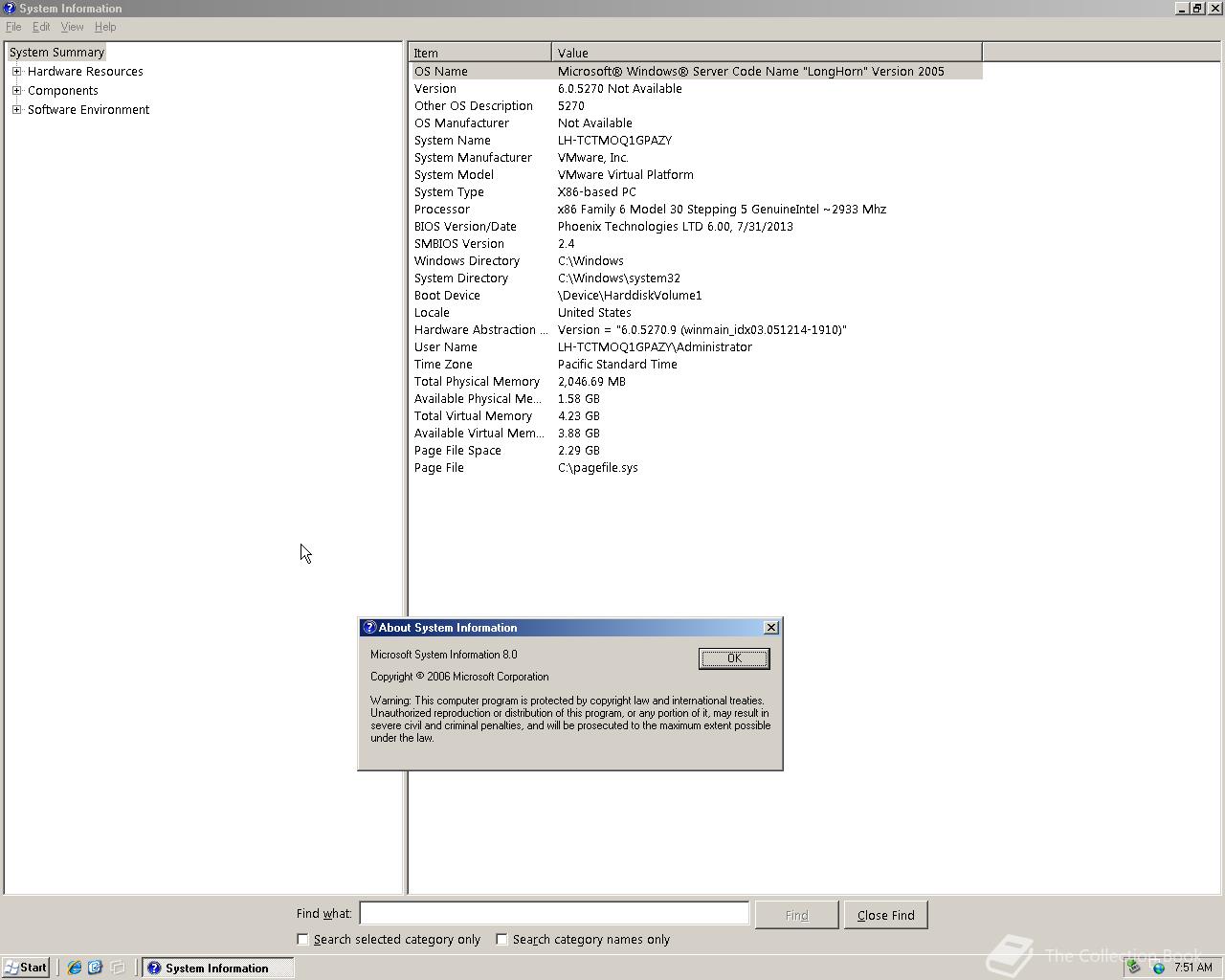Select the Processor row
This screenshot has height=980, width=1225.
[x=697, y=210]
